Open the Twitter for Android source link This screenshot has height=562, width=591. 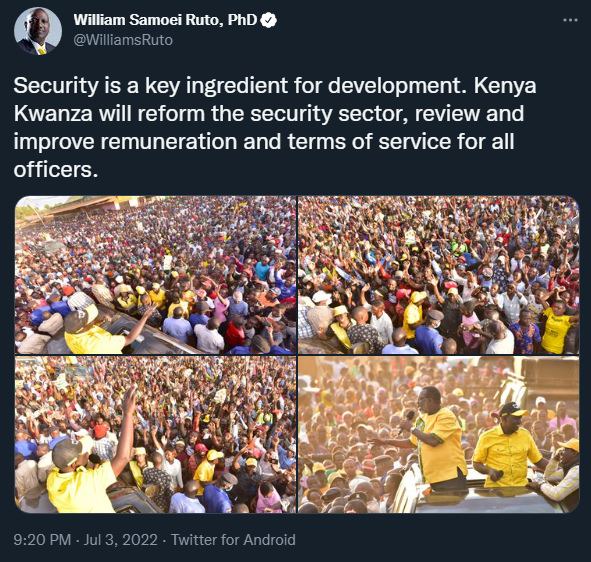pyautogui.click(x=233, y=540)
